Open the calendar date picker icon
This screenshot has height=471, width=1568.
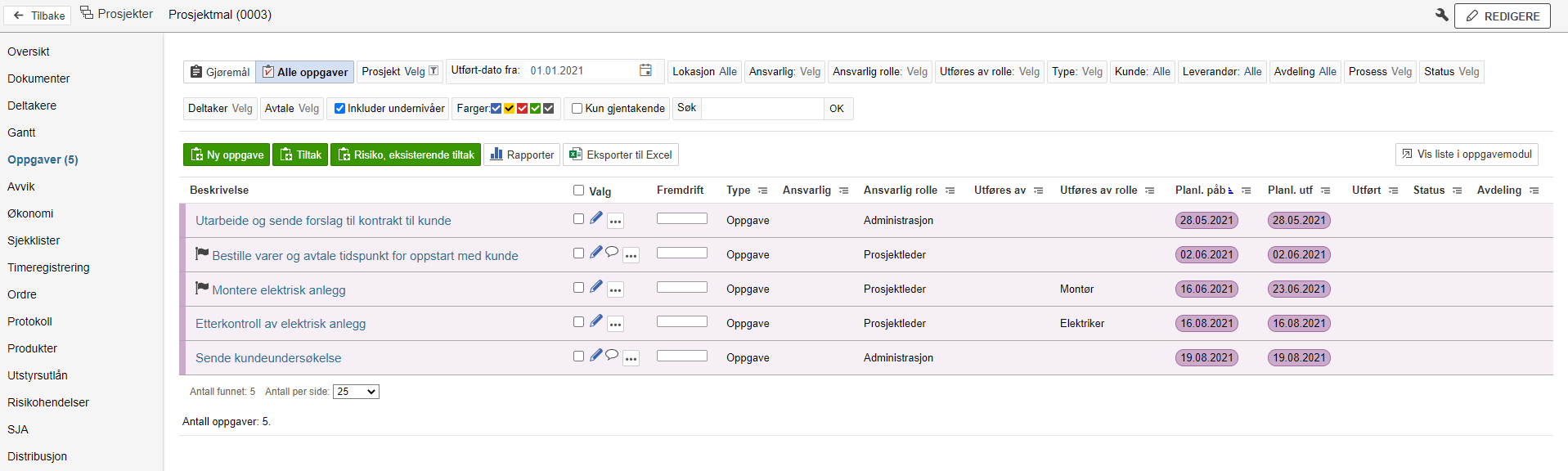pyautogui.click(x=645, y=70)
